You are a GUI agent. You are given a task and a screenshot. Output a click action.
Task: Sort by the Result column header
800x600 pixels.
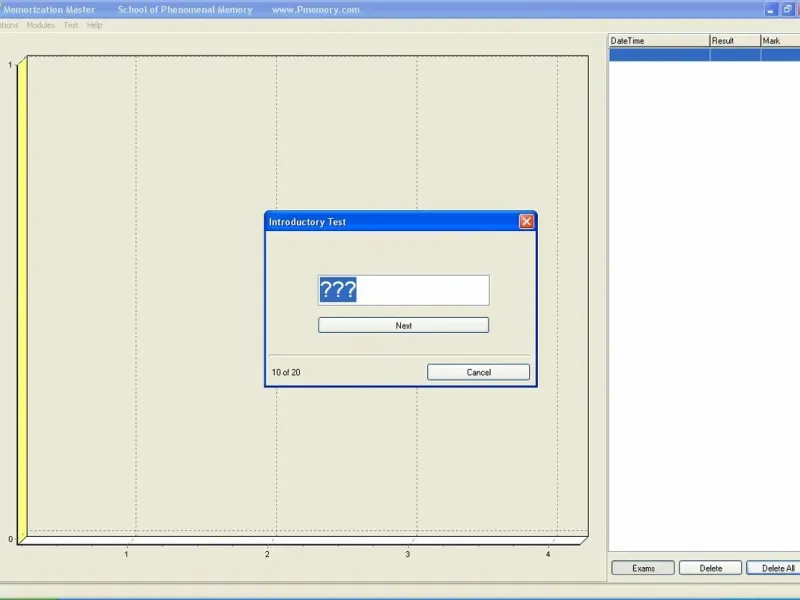coord(735,41)
